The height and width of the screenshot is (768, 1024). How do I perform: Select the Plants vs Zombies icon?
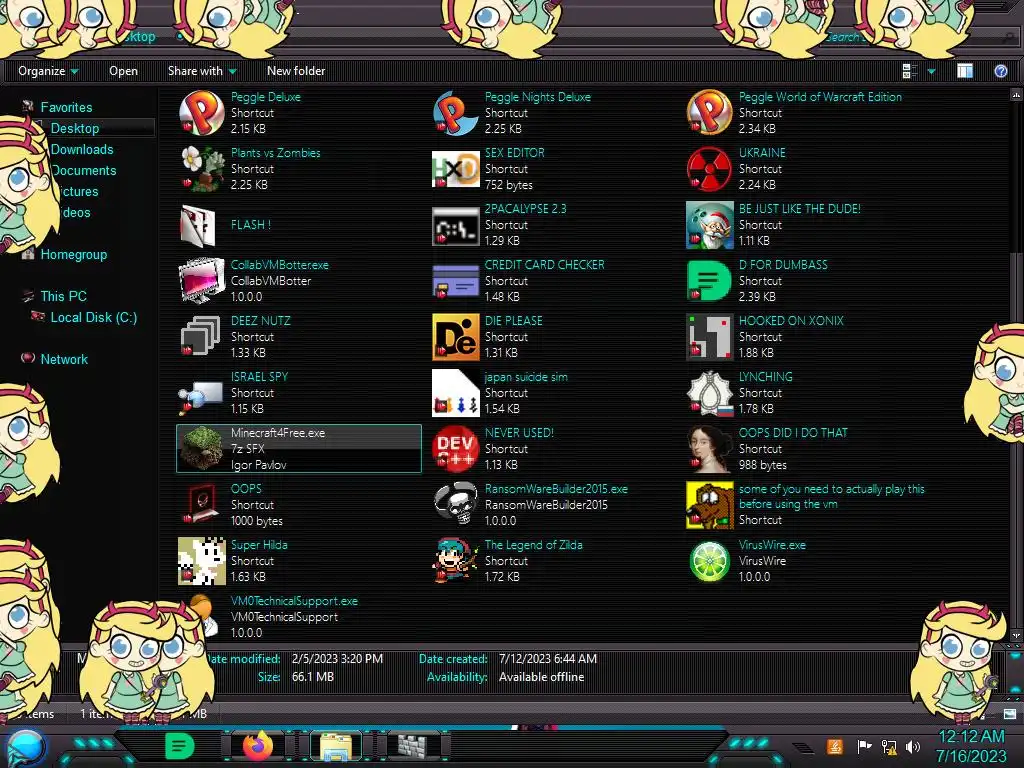pos(202,169)
